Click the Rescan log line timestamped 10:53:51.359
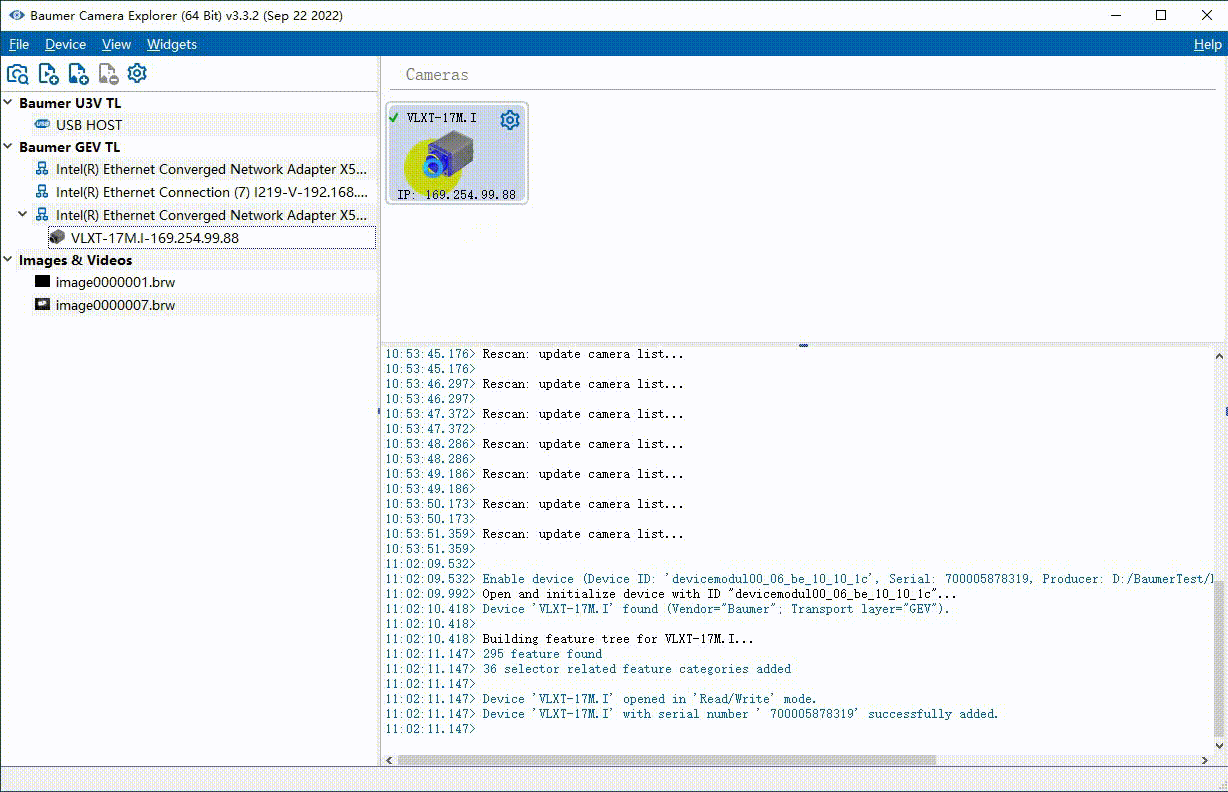The width and height of the screenshot is (1228, 792). point(584,534)
